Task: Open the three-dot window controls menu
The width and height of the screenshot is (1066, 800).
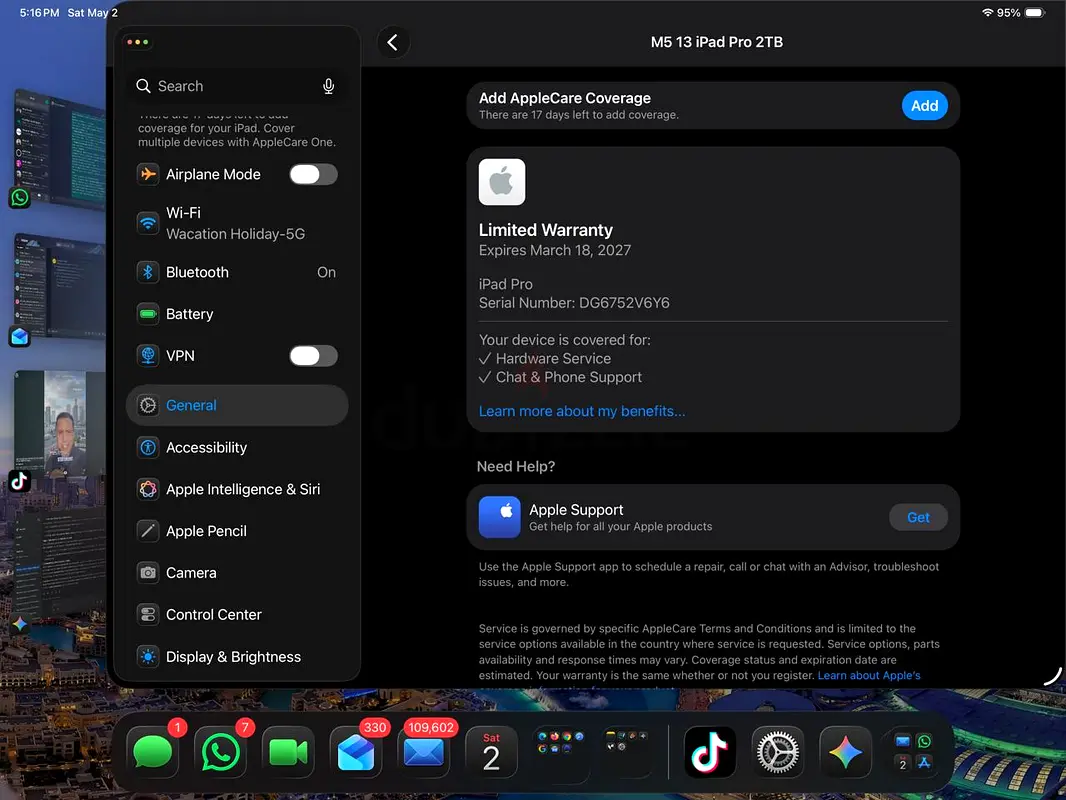Action: (138, 42)
